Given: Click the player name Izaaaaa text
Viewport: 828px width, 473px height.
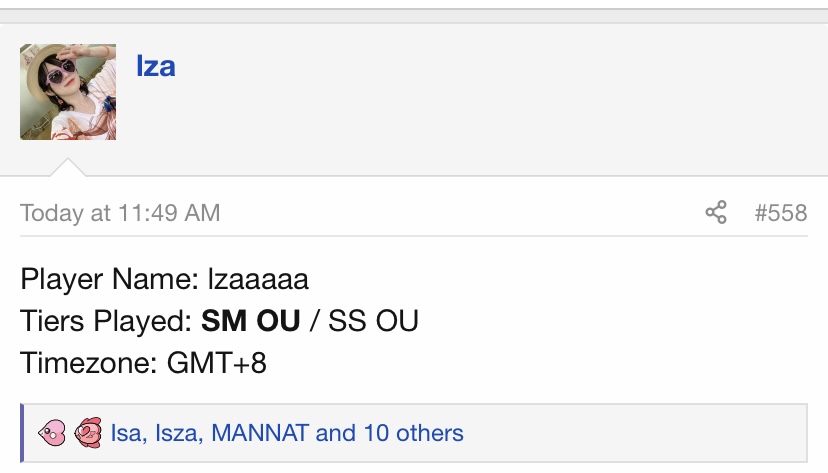Looking at the screenshot, I should coord(258,279).
